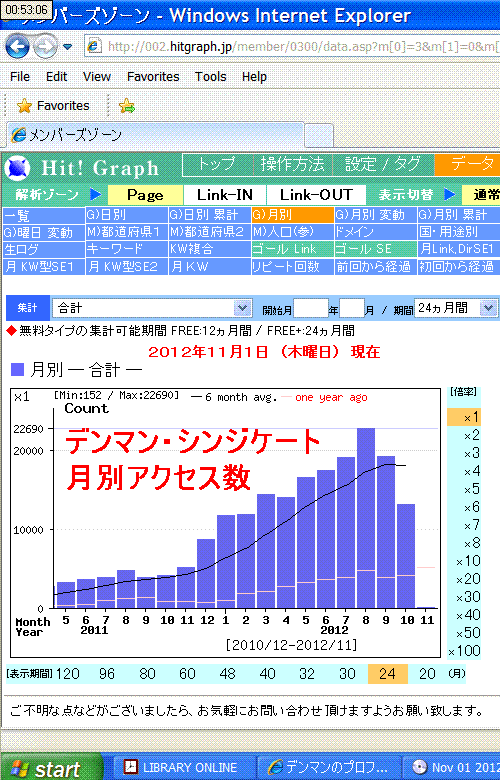Open the リピート回数 report
Image resolution: width=500 pixels, height=780 pixels.
[x=293, y=267]
